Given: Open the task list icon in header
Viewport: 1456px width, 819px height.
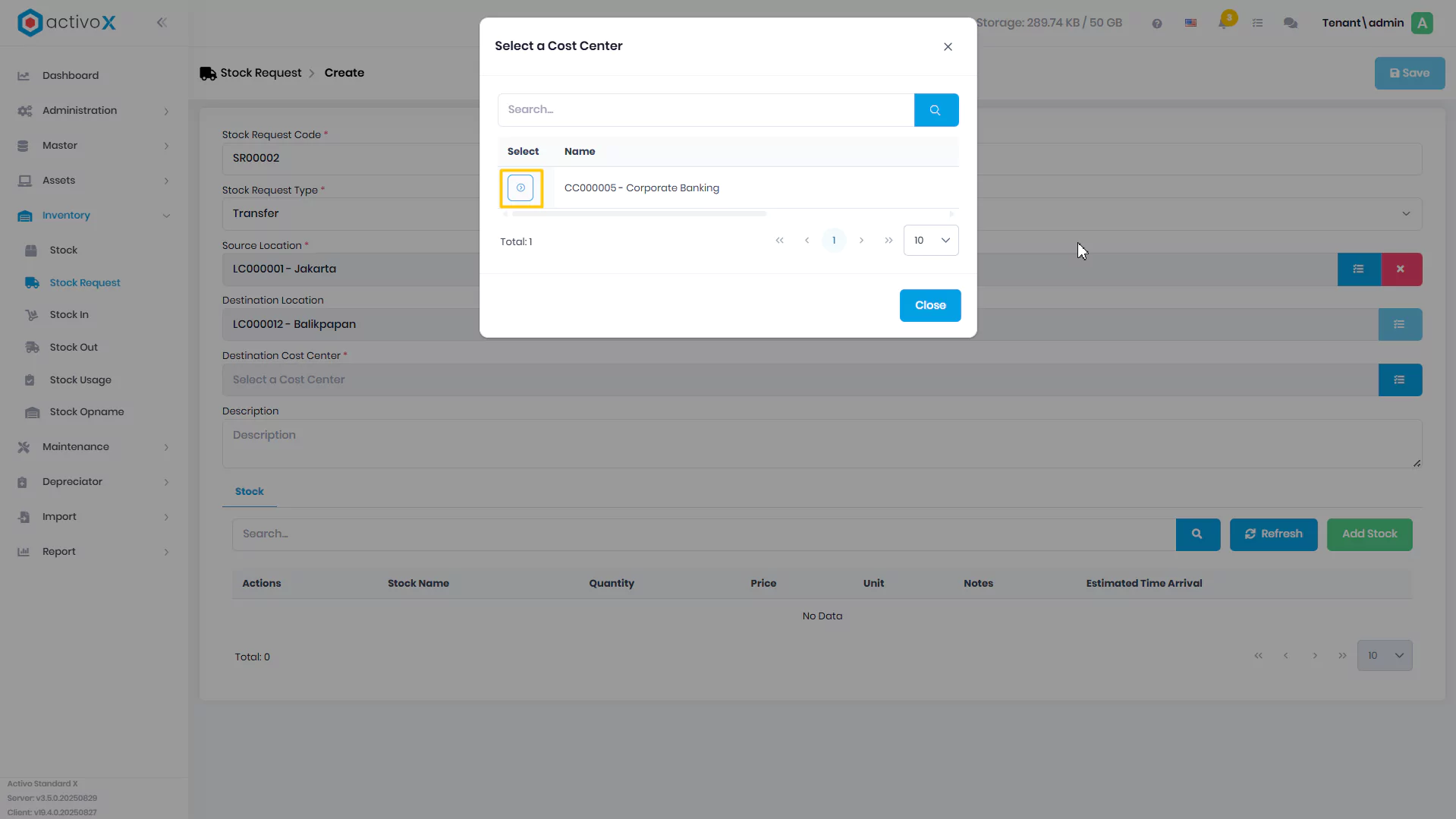Looking at the screenshot, I should tap(1257, 24).
